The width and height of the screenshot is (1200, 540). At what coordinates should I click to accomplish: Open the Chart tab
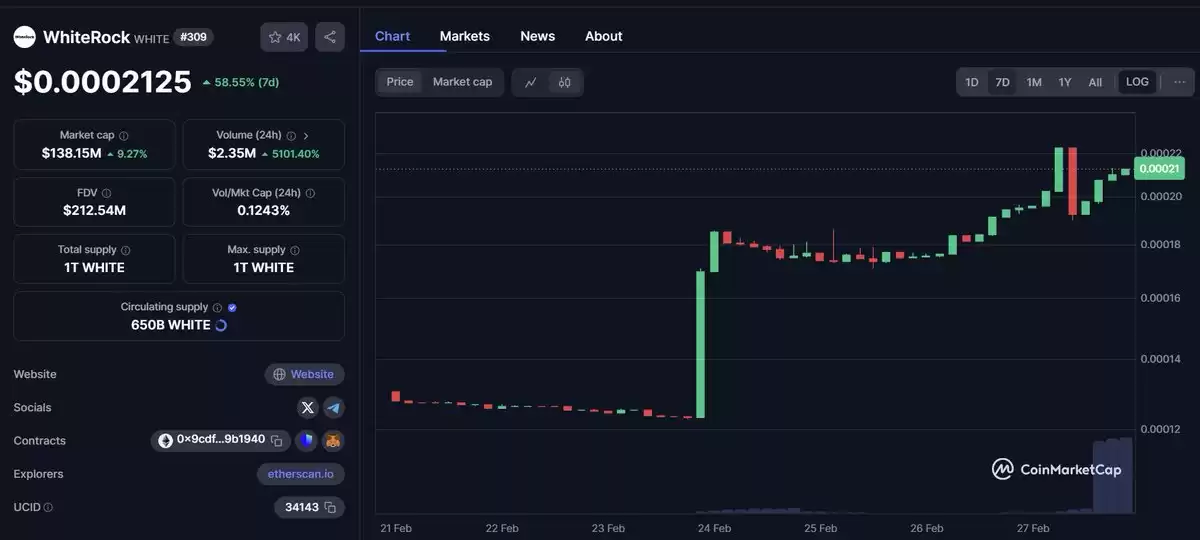point(392,36)
